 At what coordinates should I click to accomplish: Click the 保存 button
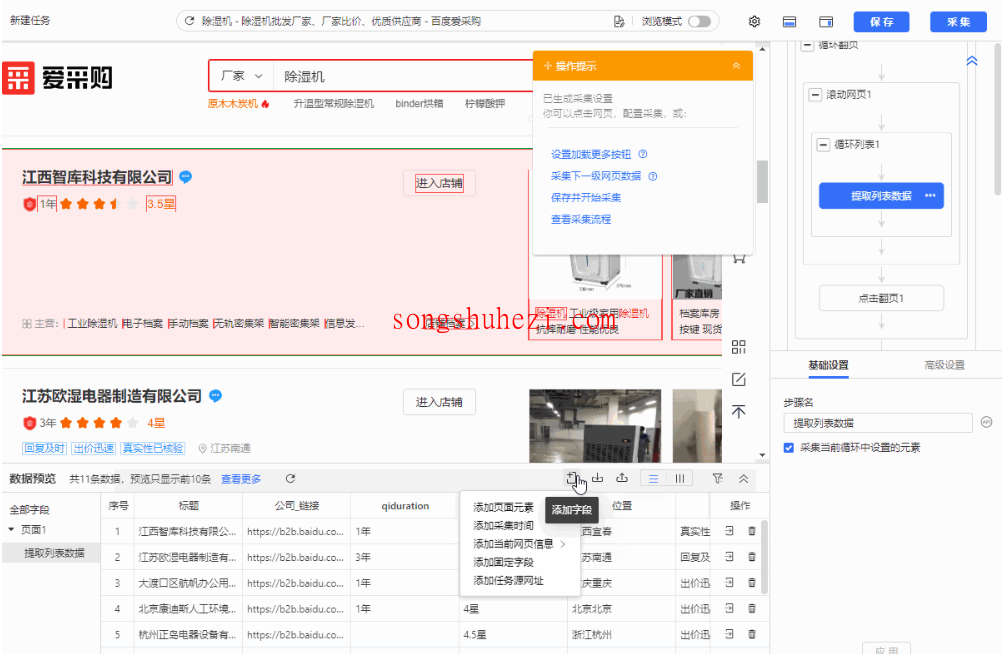(x=882, y=21)
